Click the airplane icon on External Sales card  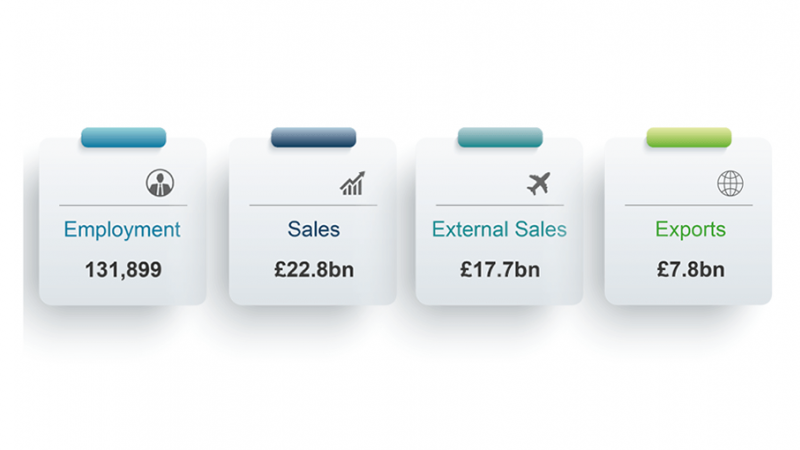[539, 184]
